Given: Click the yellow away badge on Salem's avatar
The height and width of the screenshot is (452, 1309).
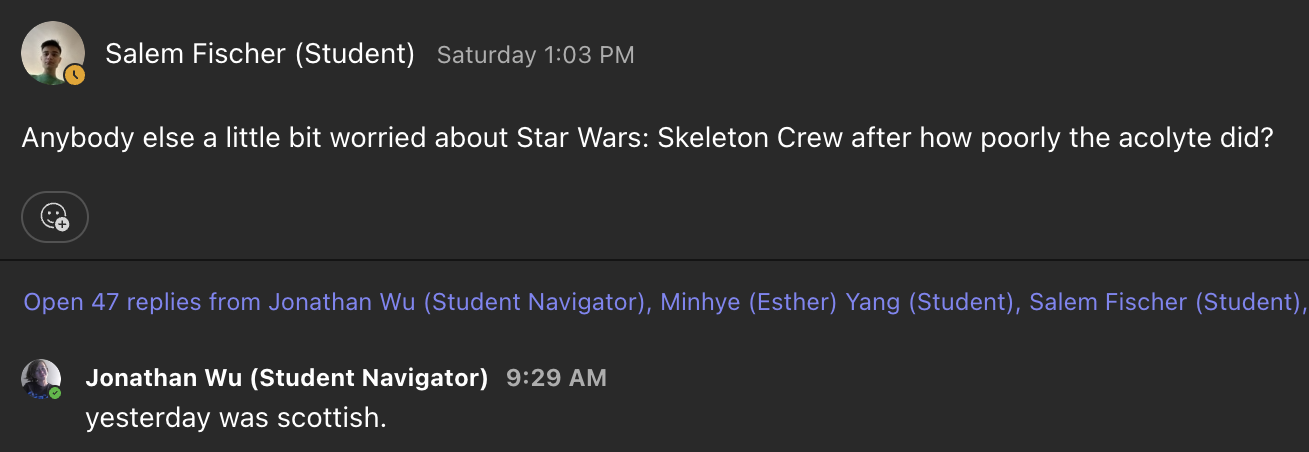Looking at the screenshot, I should click(74, 74).
